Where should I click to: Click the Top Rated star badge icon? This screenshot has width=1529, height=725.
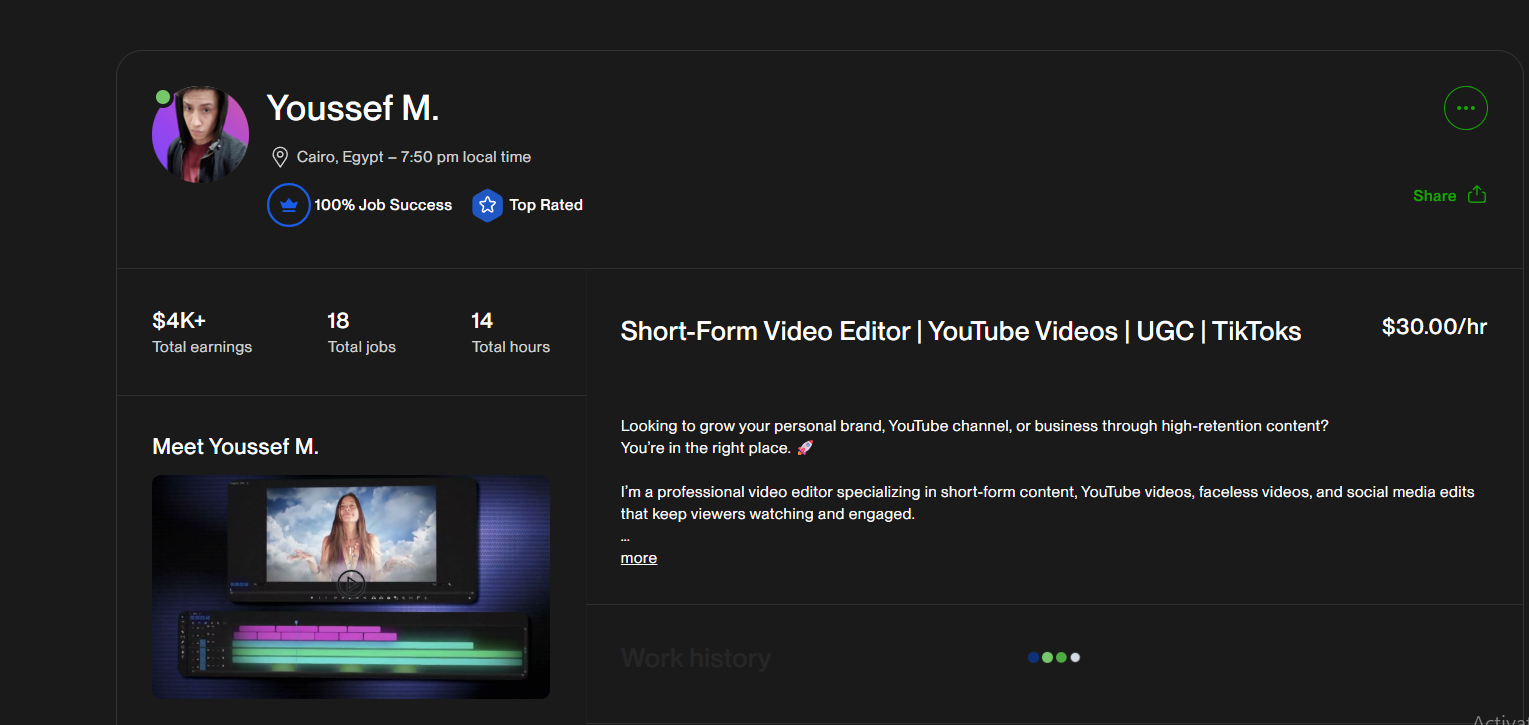[x=487, y=205]
